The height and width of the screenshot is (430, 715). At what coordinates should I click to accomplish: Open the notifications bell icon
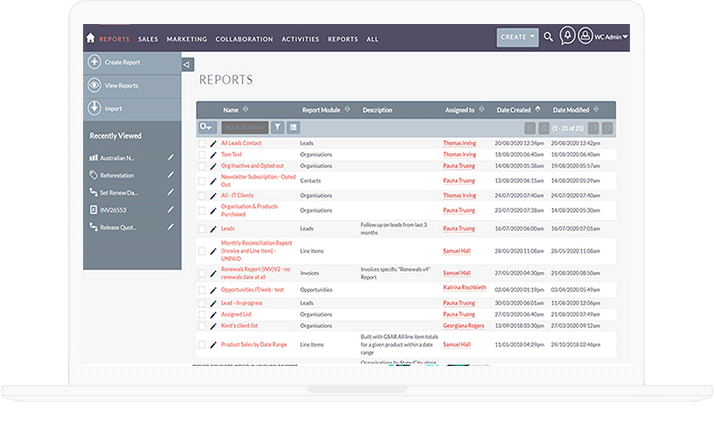pos(567,36)
